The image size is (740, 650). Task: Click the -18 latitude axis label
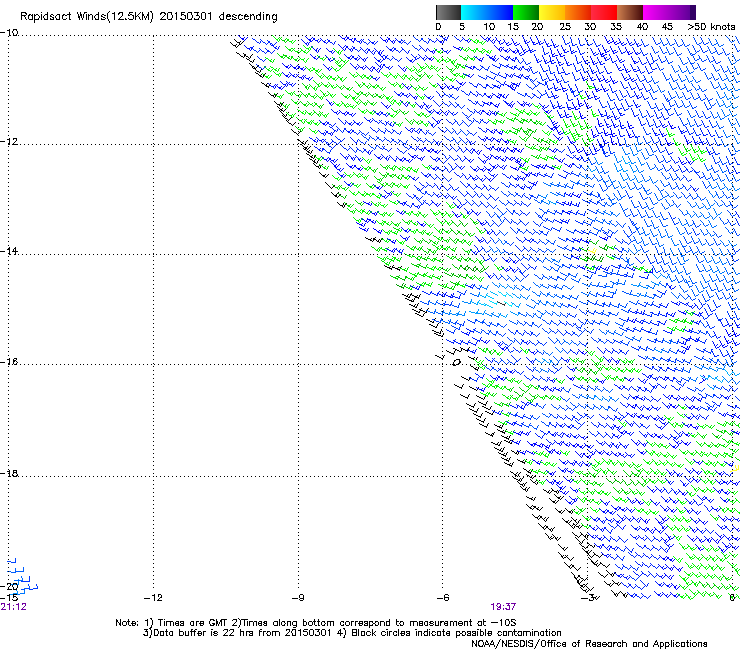click(9, 473)
